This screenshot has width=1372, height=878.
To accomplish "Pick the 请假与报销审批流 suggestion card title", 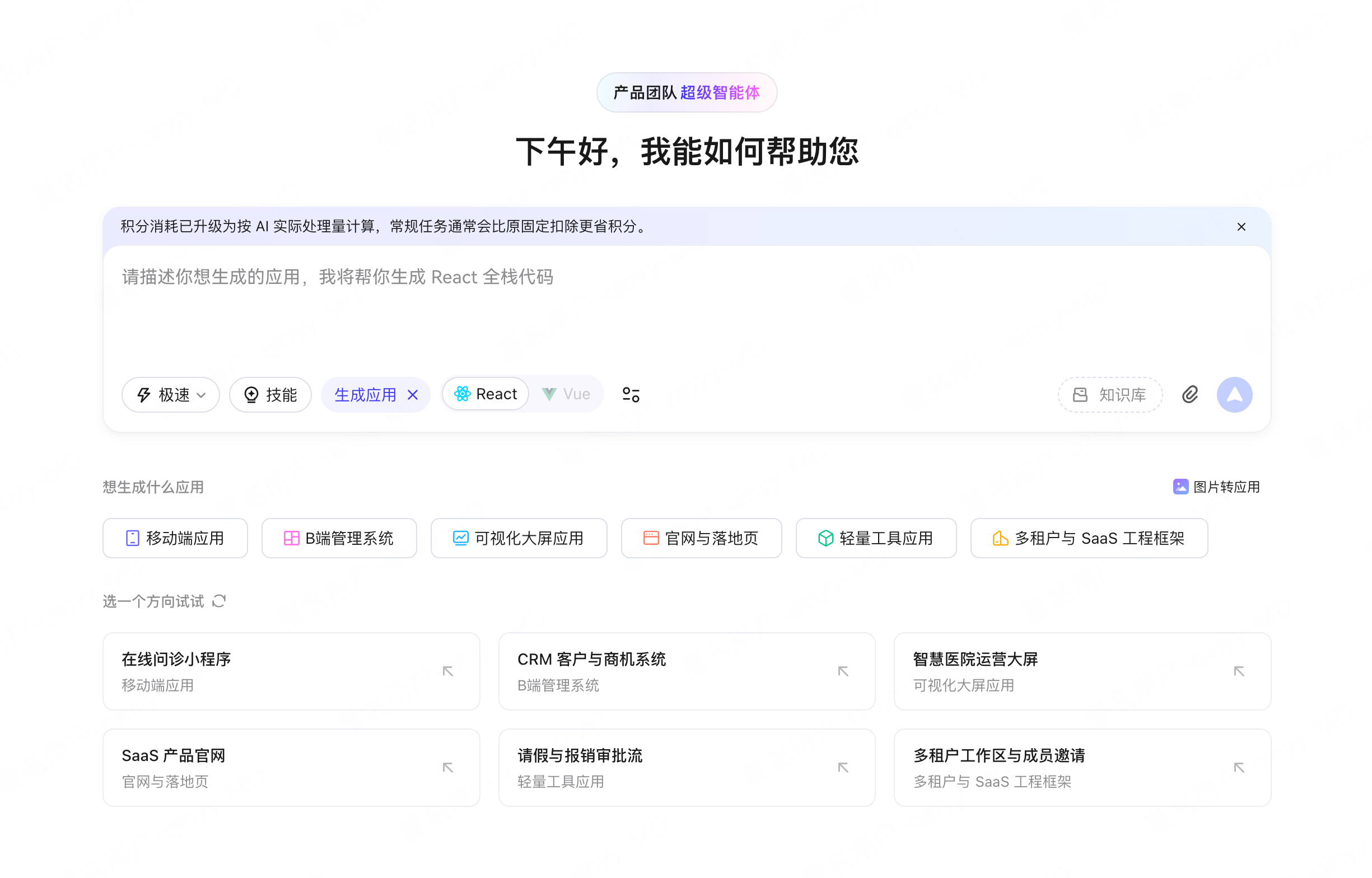I will (580, 755).
